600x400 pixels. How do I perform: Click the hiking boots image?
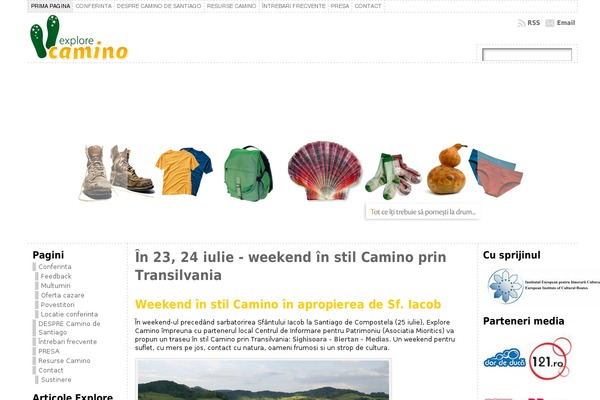116,173
